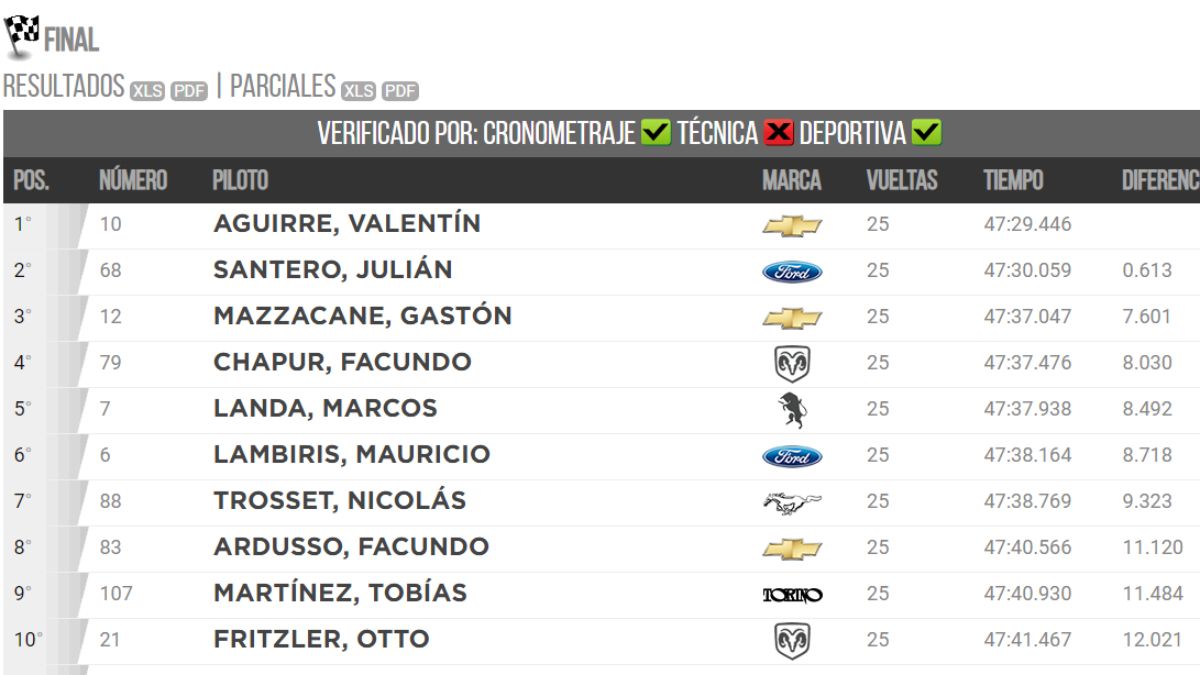
Task: Click the green Cronometraje verification check
Action: click(656, 133)
